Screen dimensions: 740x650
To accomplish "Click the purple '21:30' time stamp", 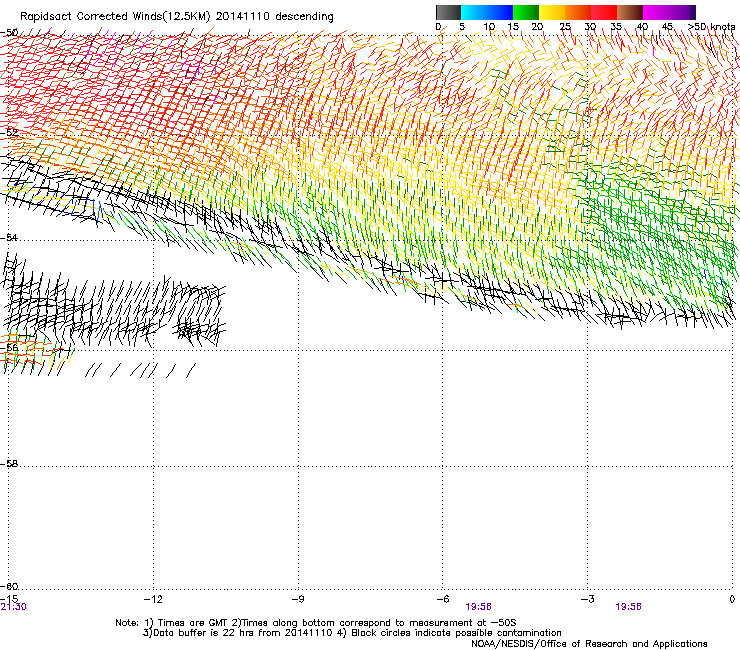I will [14, 607].
